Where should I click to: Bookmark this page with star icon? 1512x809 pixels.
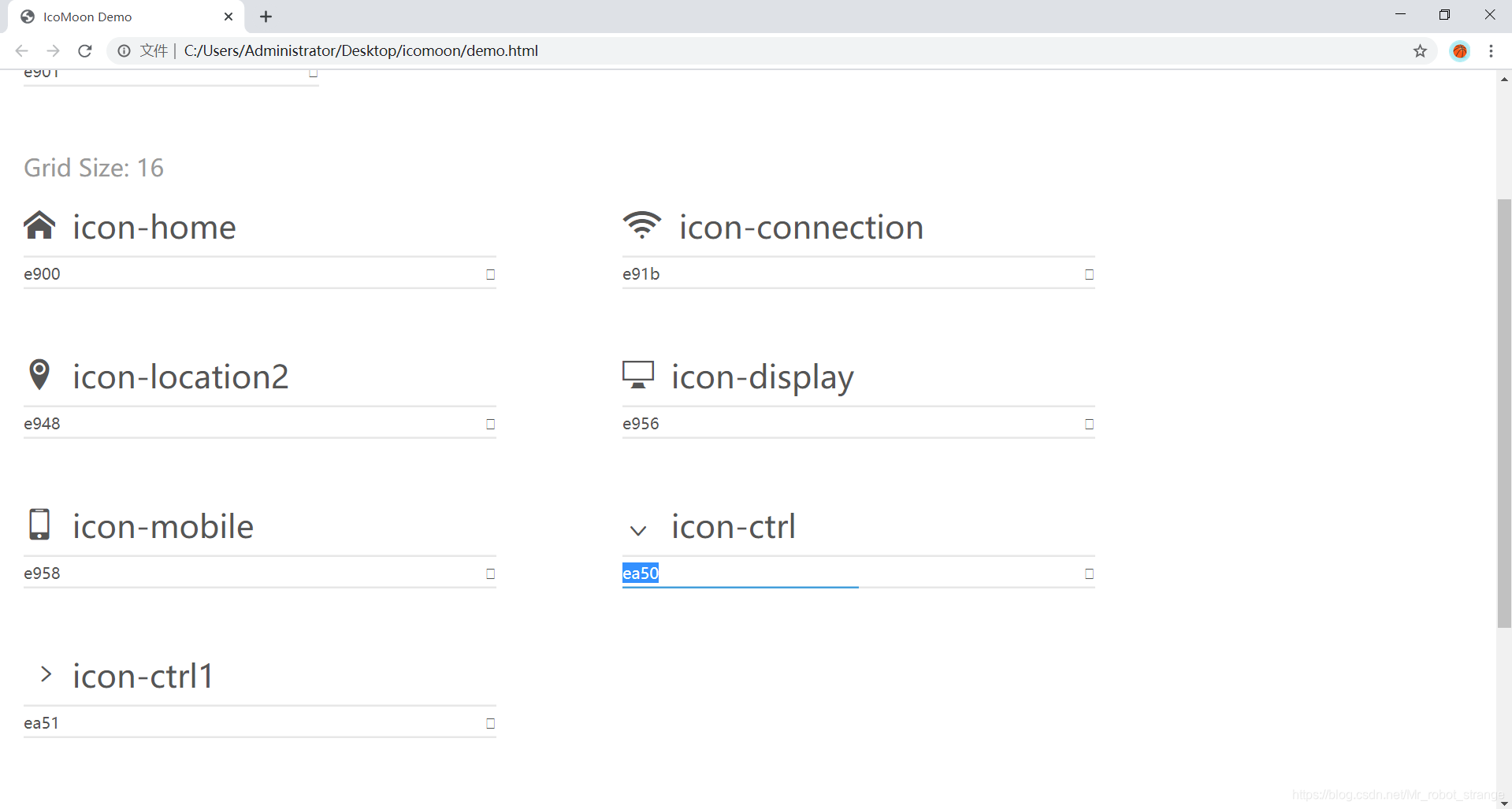(x=1420, y=51)
